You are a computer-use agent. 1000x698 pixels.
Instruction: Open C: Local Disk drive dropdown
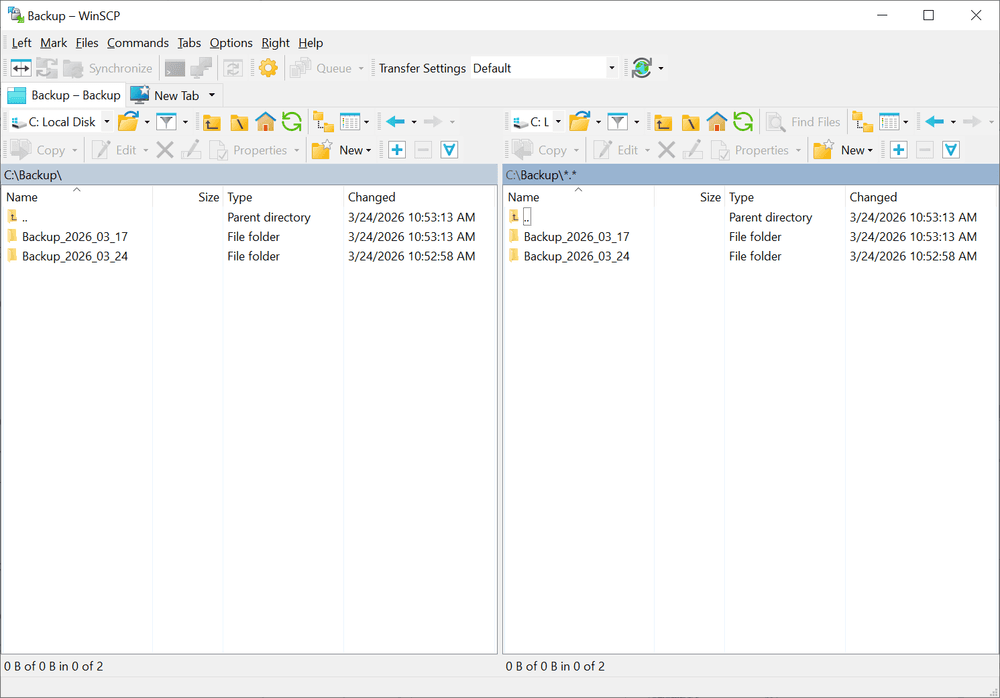click(107, 121)
